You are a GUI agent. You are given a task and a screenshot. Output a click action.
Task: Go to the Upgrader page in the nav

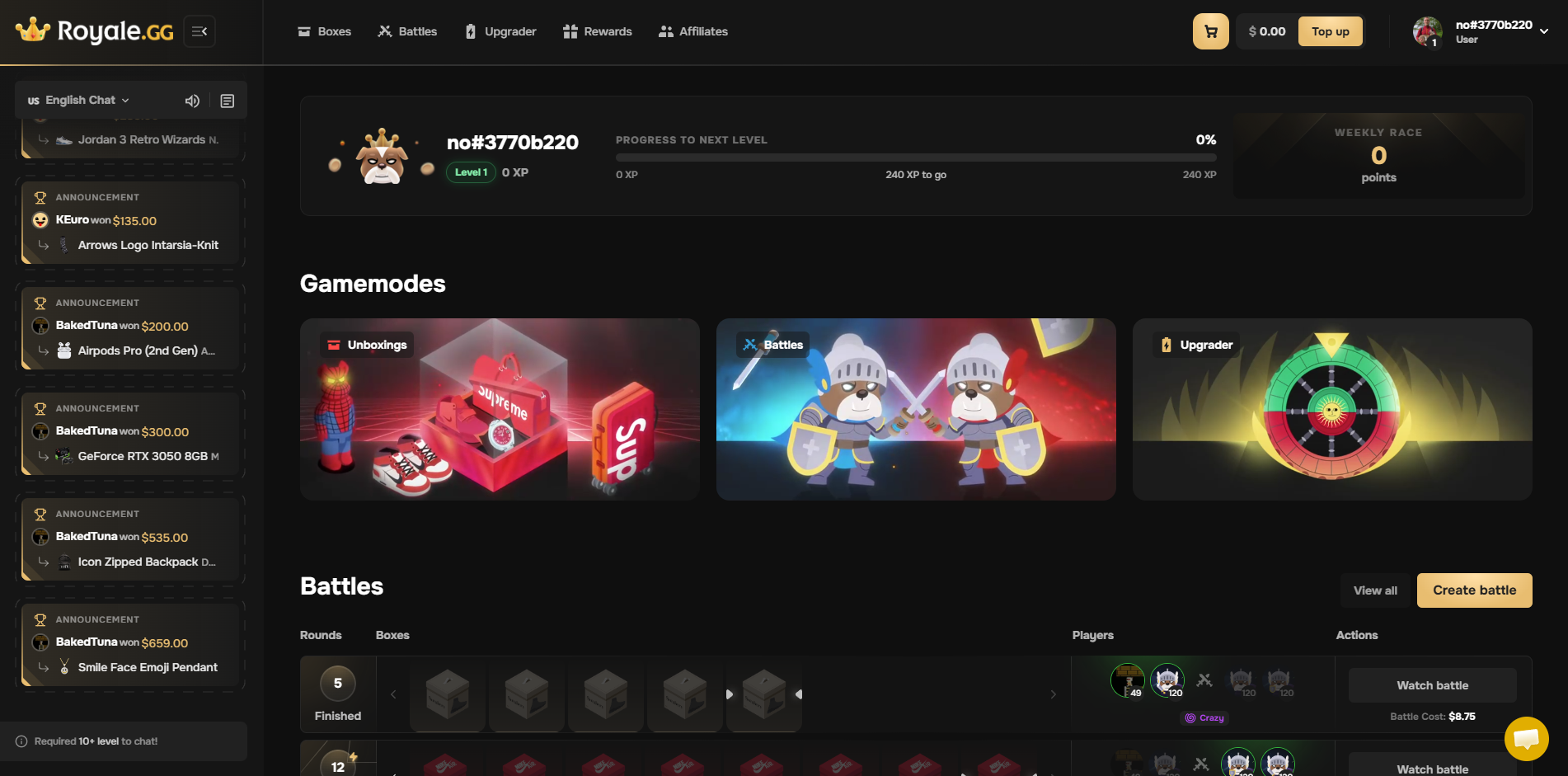coord(500,31)
